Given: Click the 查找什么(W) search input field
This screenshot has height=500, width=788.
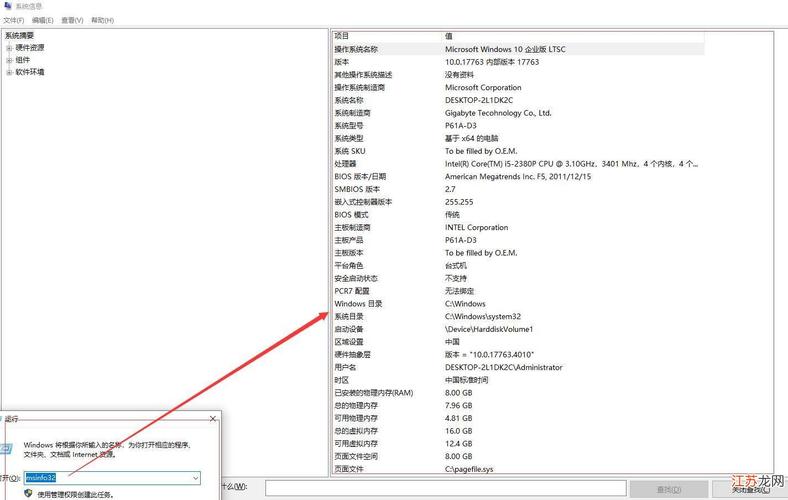Looking at the screenshot, I should pyautogui.click(x=445, y=488).
